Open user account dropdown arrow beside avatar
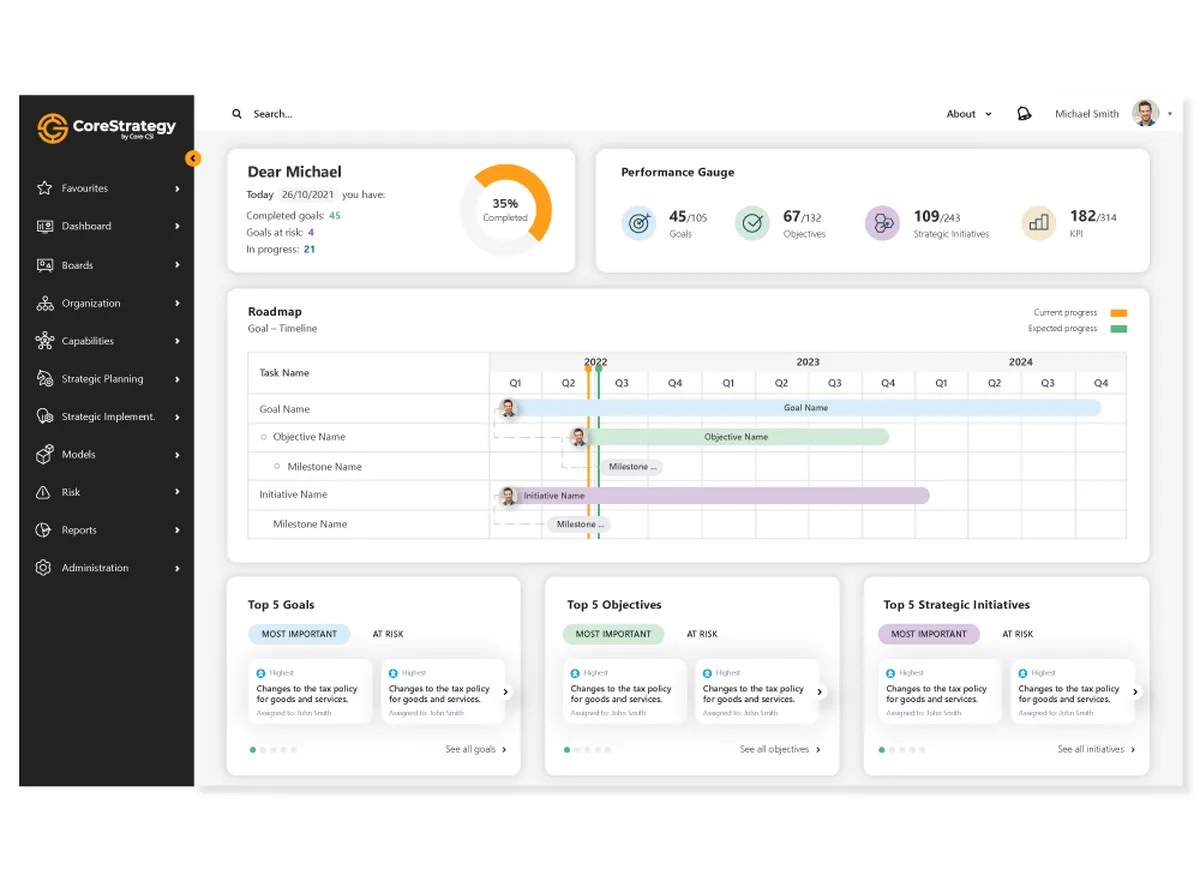1200x881 pixels. (x=1170, y=114)
